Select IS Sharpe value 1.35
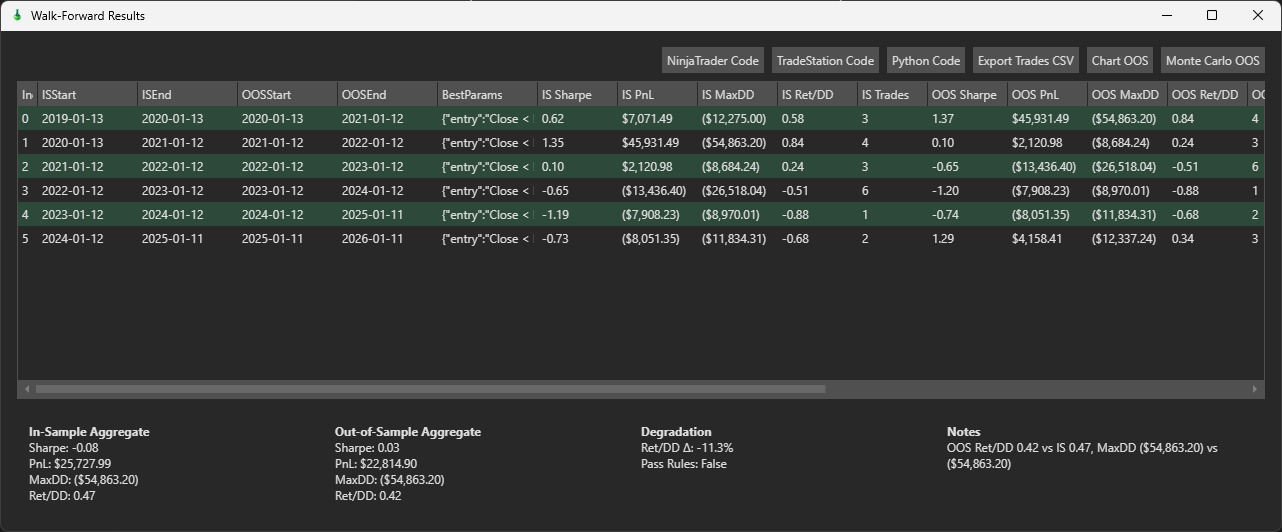The height and width of the screenshot is (532, 1282). pyautogui.click(x=577, y=143)
